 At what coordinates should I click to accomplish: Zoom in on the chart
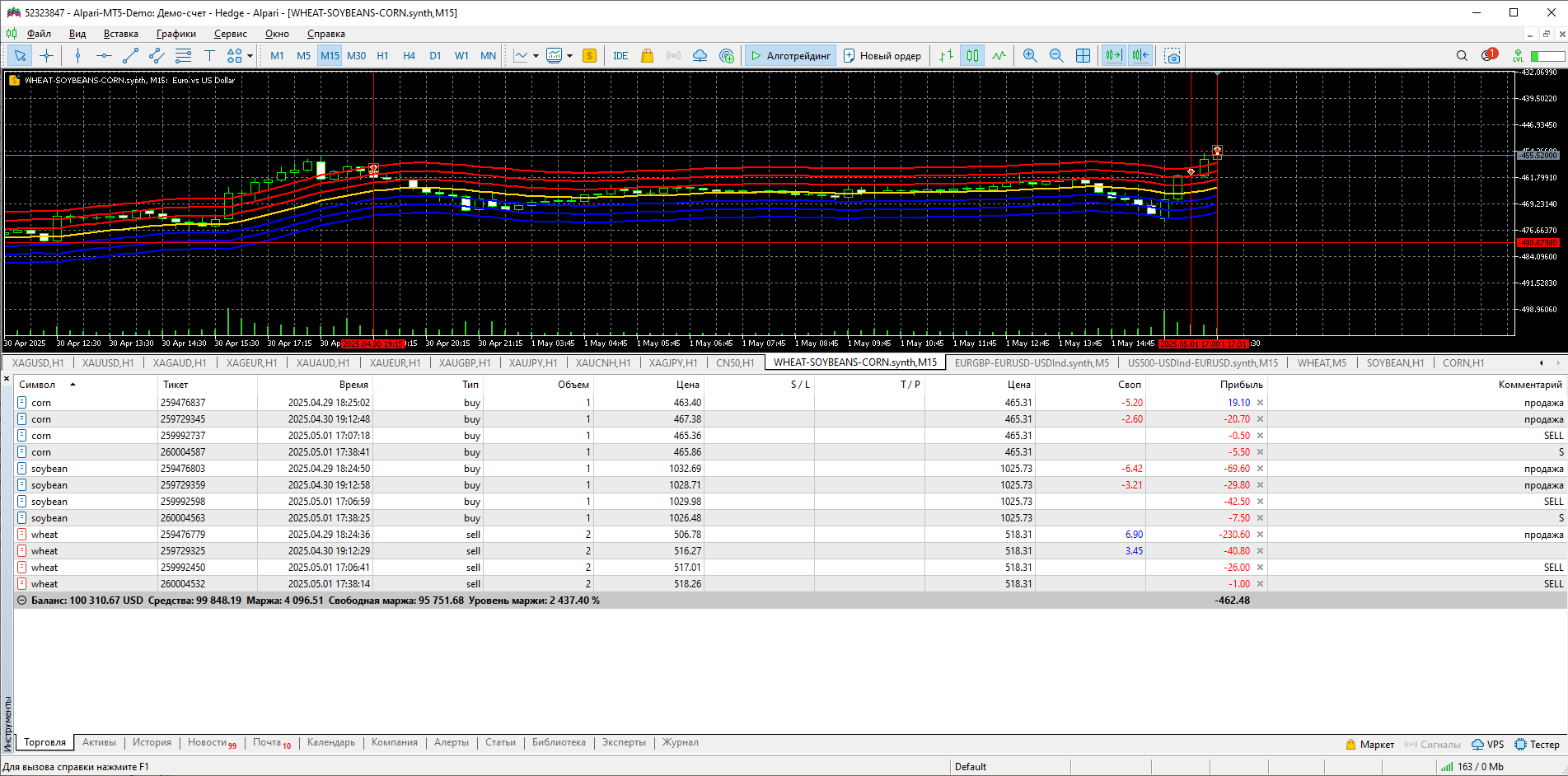[1030, 56]
